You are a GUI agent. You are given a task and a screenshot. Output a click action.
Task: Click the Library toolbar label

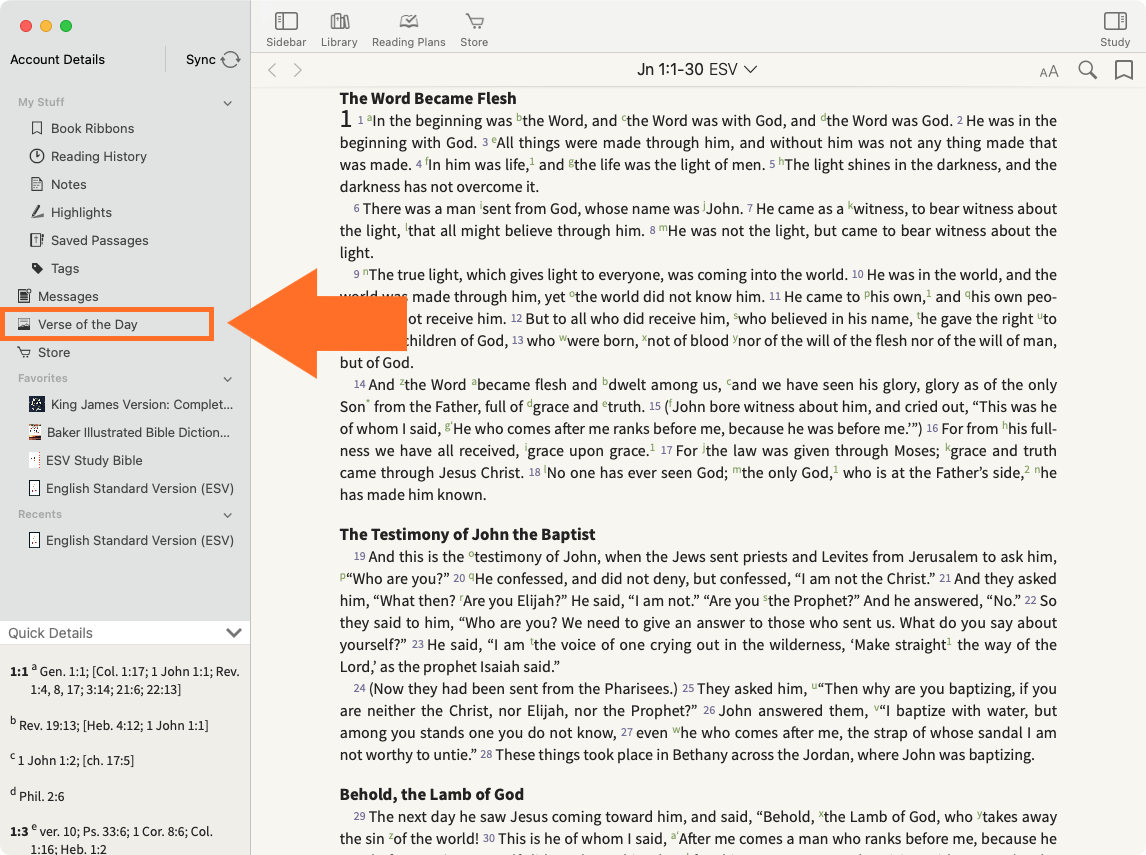tap(339, 42)
